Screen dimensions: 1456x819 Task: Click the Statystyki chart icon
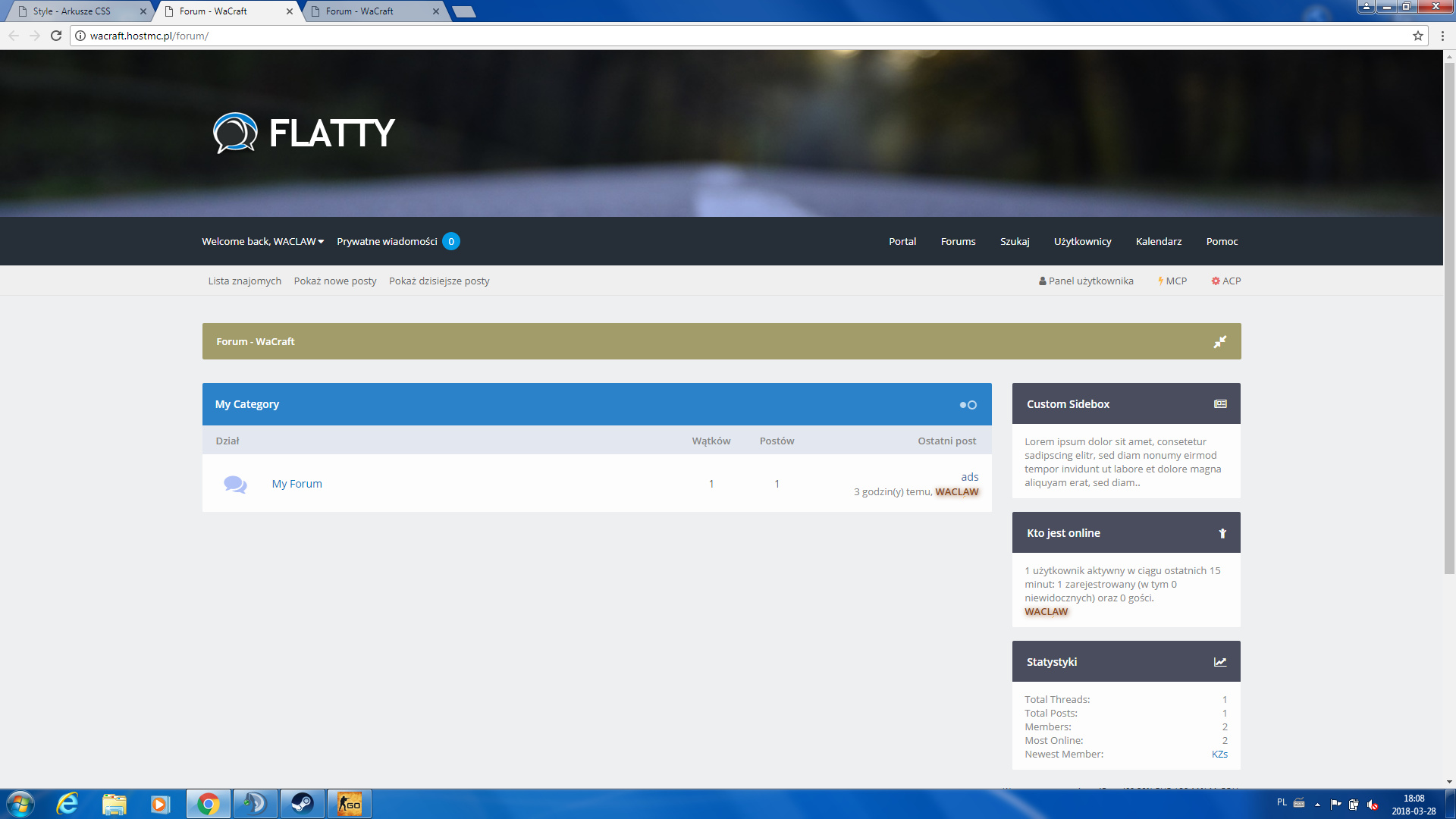tap(1220, 662)
